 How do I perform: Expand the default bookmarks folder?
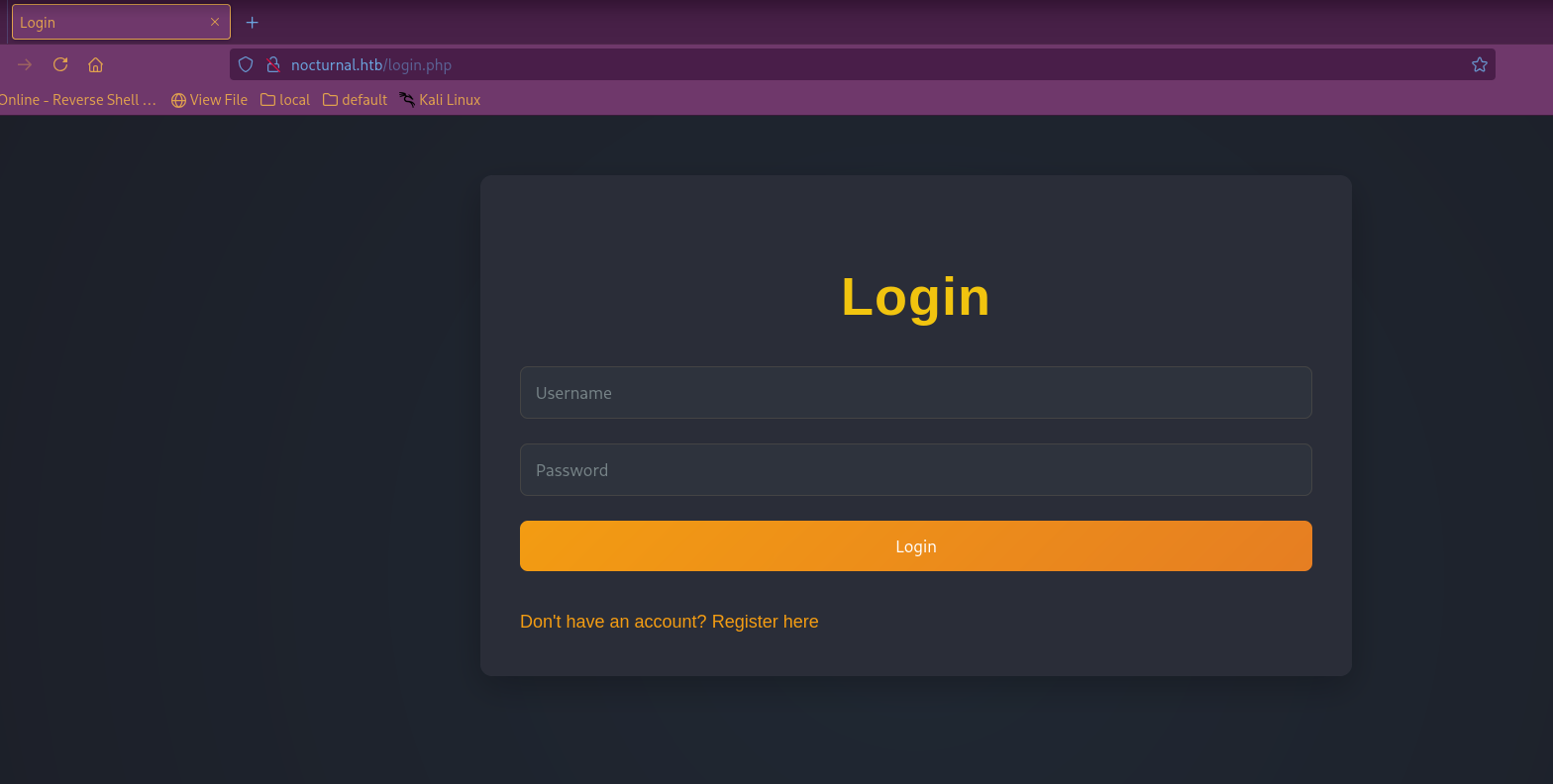[x=355, y=100]
